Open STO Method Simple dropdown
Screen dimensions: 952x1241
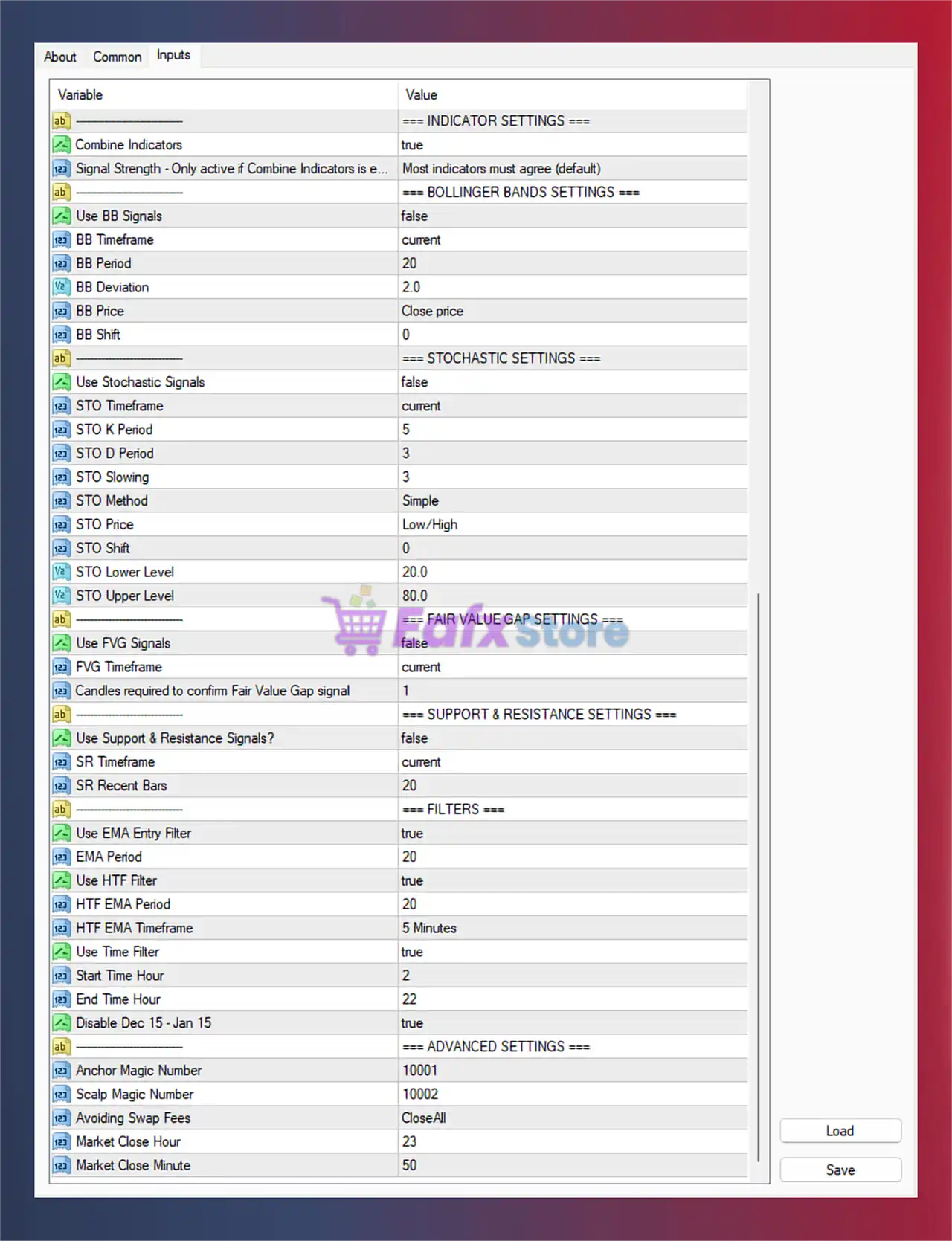point(573,501)
